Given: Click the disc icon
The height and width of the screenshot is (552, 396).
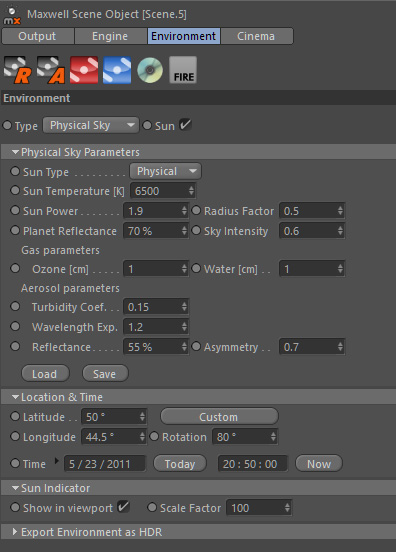Looking at the screenshot, I should pos(150,70).
